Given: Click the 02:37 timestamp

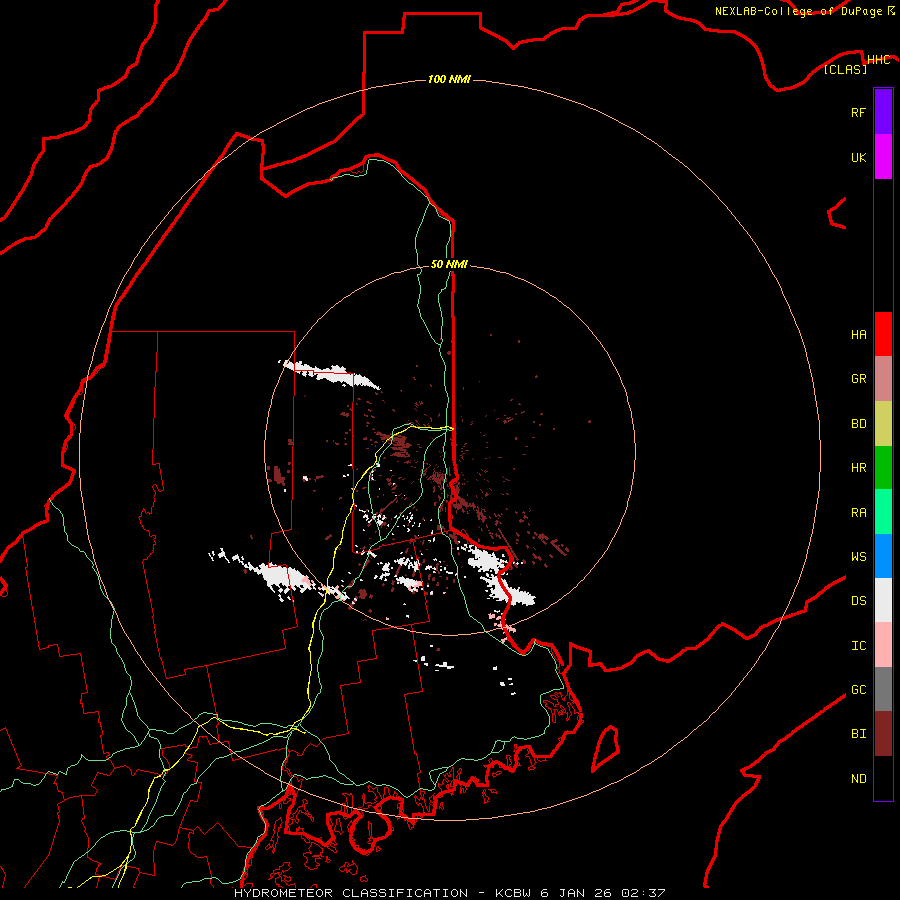Looking at the screenshot, I should 646,893.
